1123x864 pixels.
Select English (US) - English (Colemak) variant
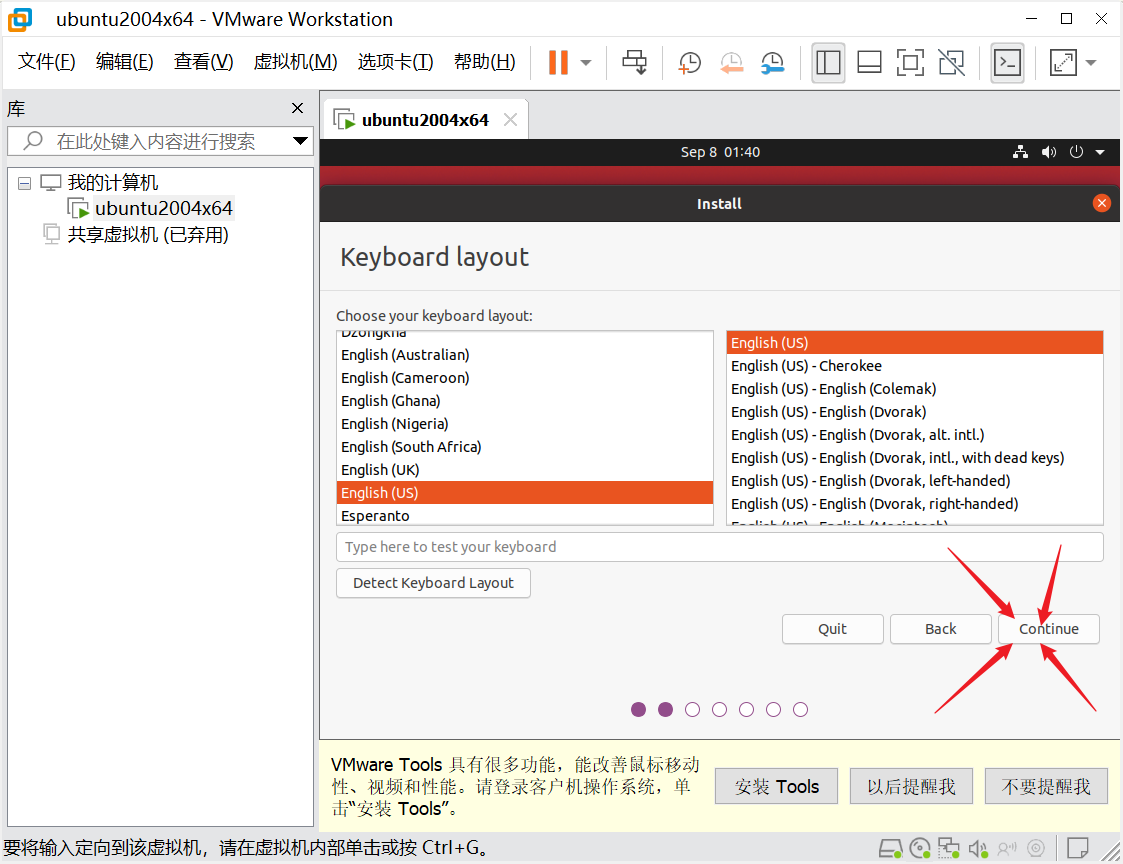(915, 388)
